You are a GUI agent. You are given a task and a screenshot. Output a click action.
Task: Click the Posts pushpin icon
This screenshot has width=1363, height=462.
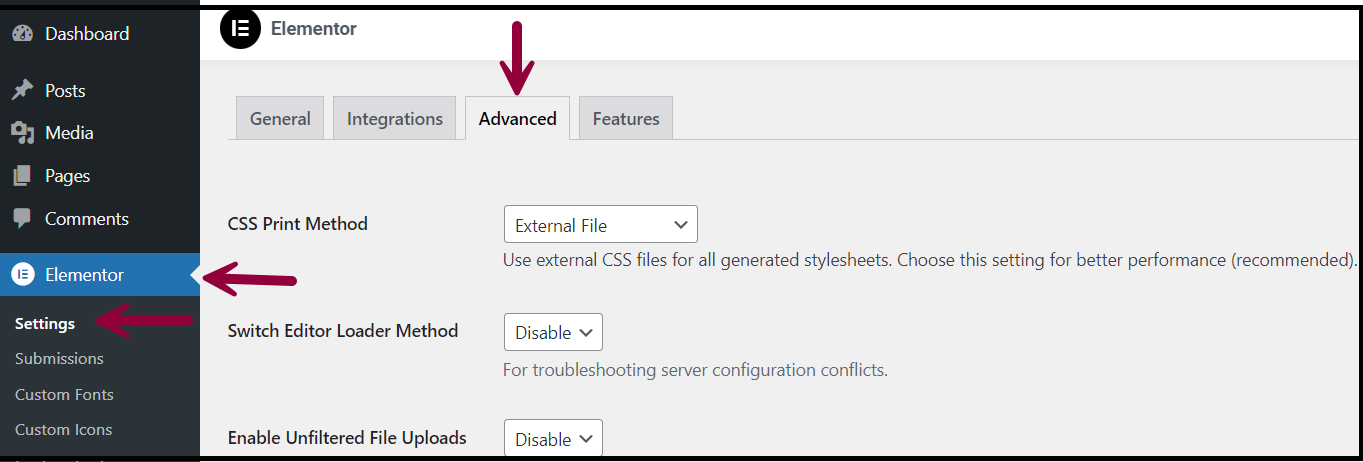pos(22,91)
